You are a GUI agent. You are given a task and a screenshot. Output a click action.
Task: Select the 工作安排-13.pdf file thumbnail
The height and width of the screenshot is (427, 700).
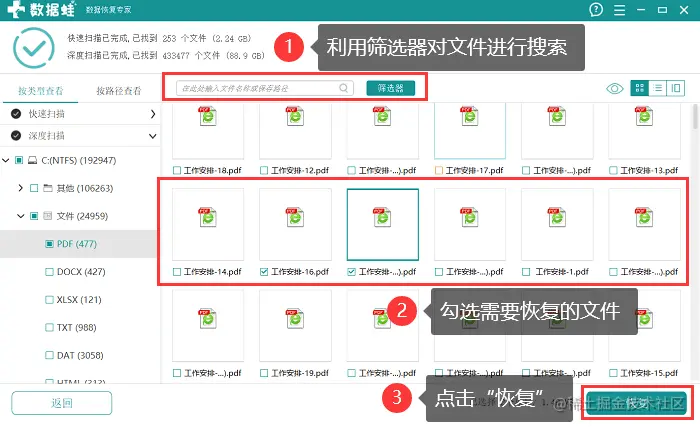tap(645, 131)
